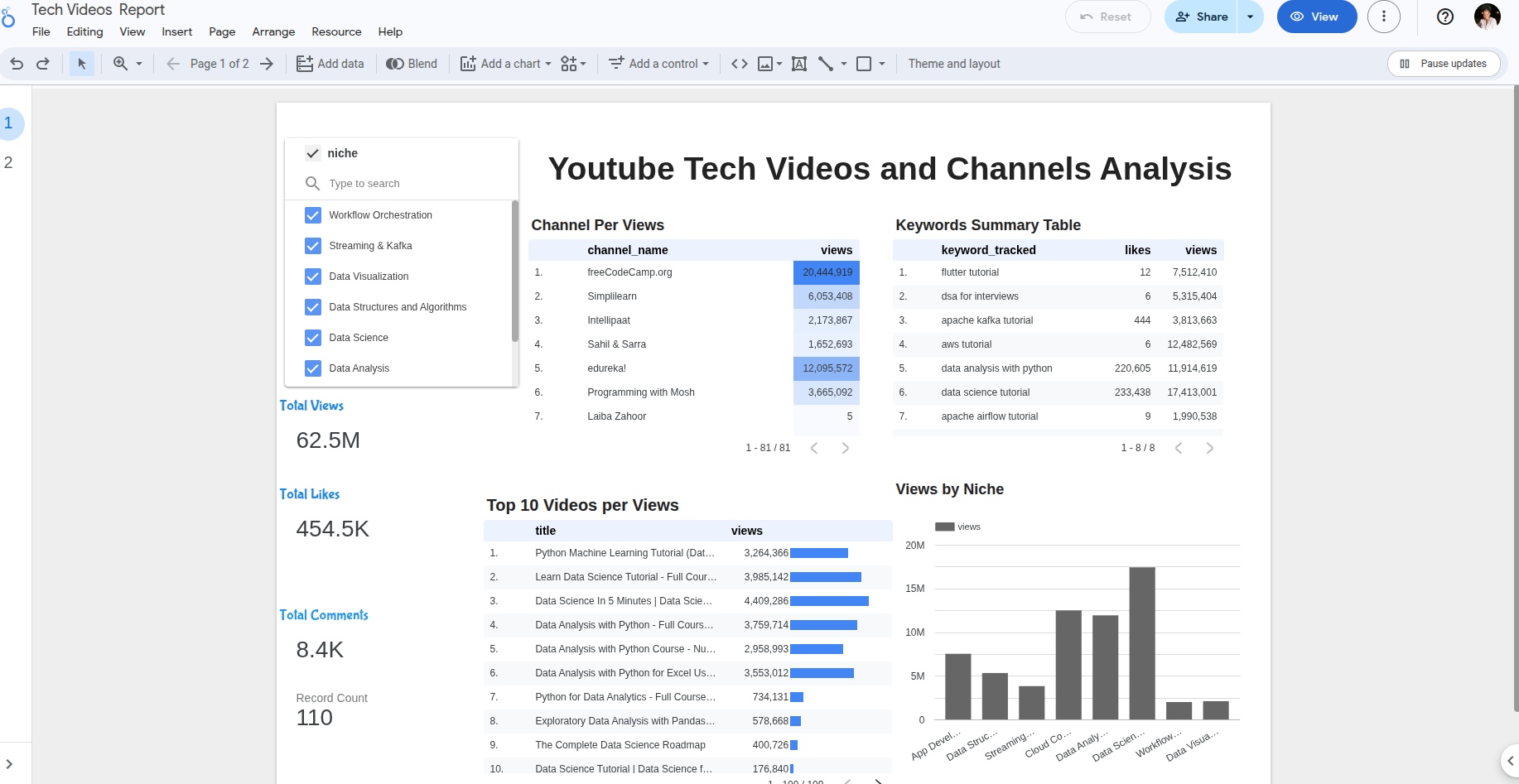This screenshot has height=784, width=1519.
Task: Expand the Add a chart dropdown
Action: (548, 64)
